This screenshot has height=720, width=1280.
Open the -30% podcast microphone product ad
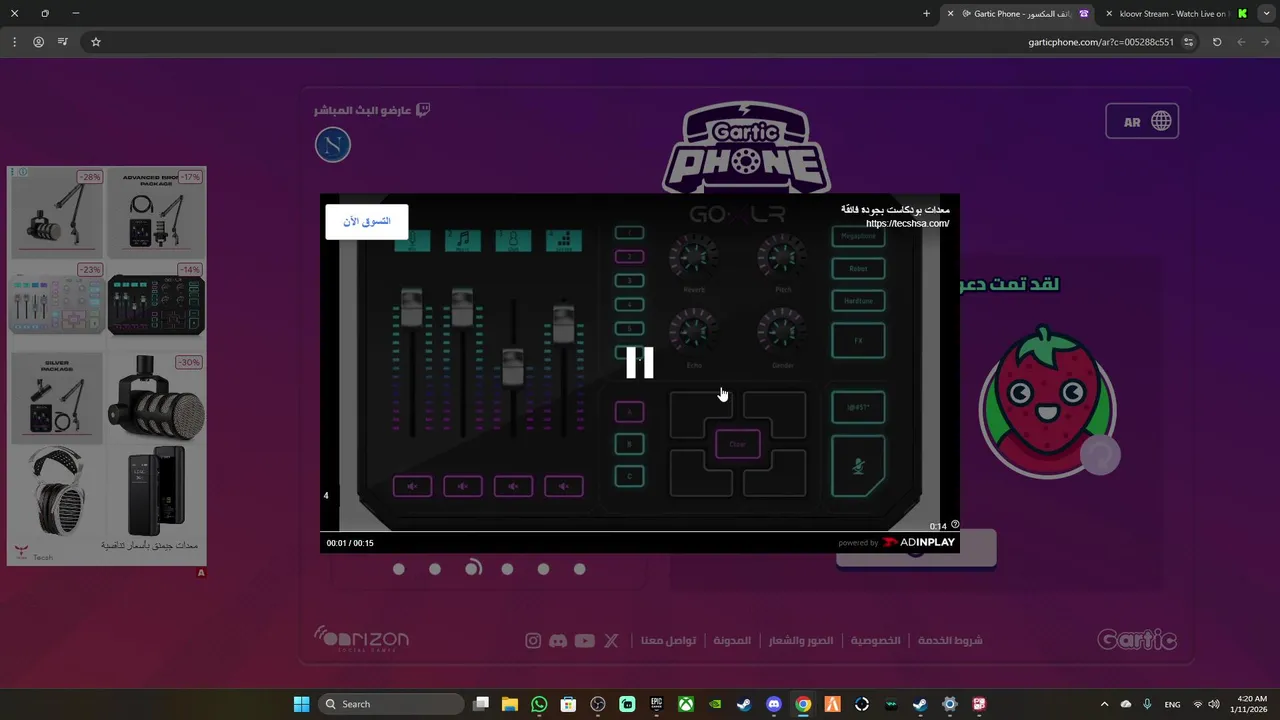pyautogui.click(x=156, y=396)
